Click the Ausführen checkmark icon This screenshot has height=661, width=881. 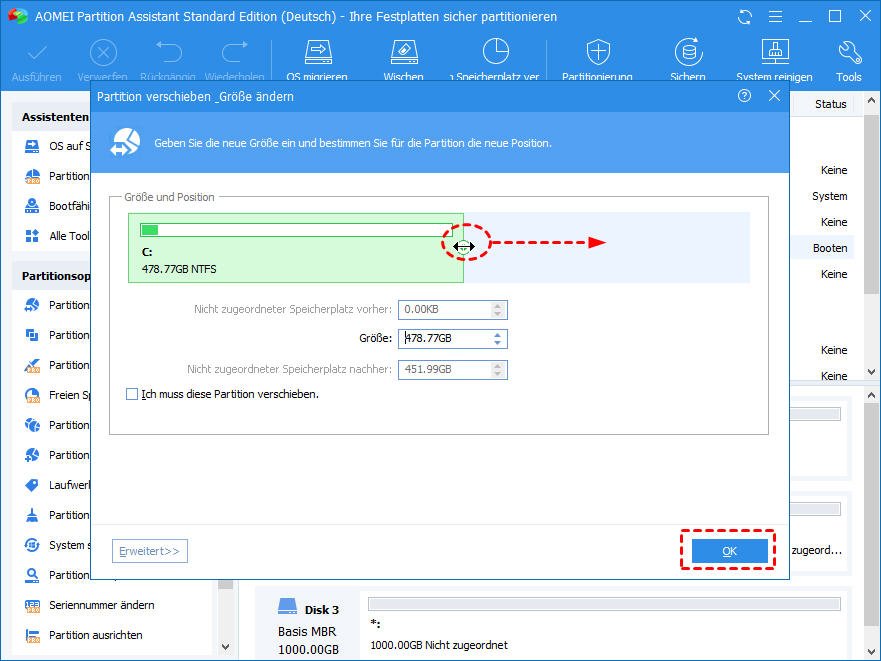[37, 53]
